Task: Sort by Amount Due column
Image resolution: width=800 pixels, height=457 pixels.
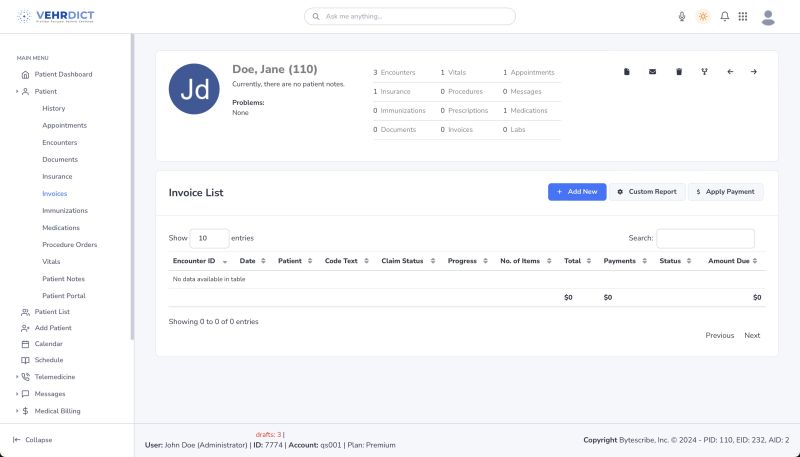Action: (733, 261)
